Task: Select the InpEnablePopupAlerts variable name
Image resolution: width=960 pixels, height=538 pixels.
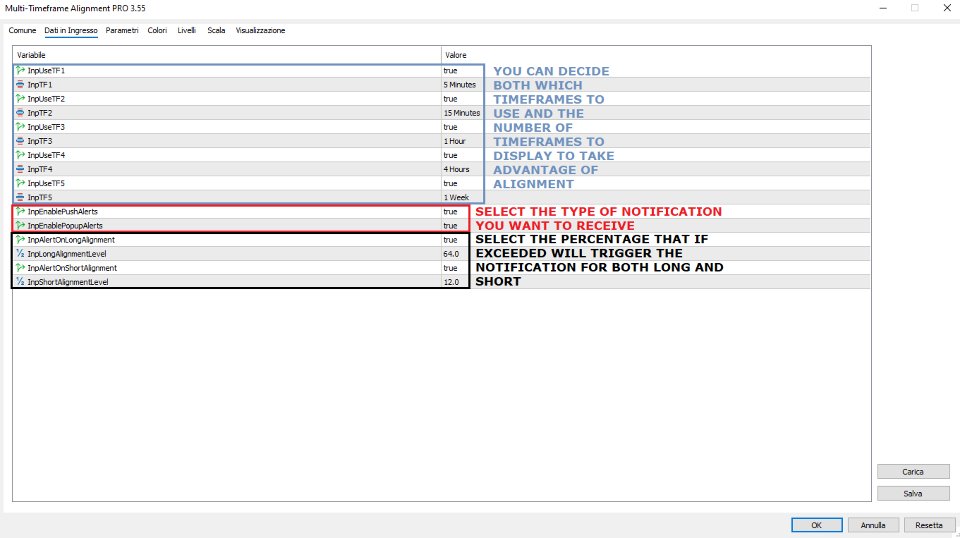Action: click(x=65, y=225)
